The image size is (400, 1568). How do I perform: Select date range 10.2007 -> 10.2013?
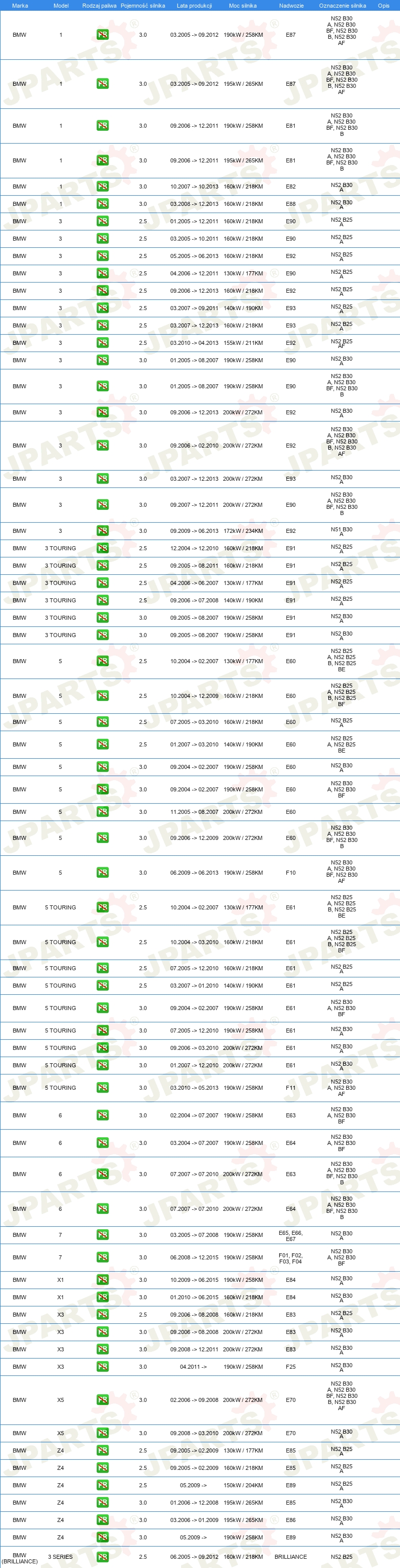(x=194, y=187)
